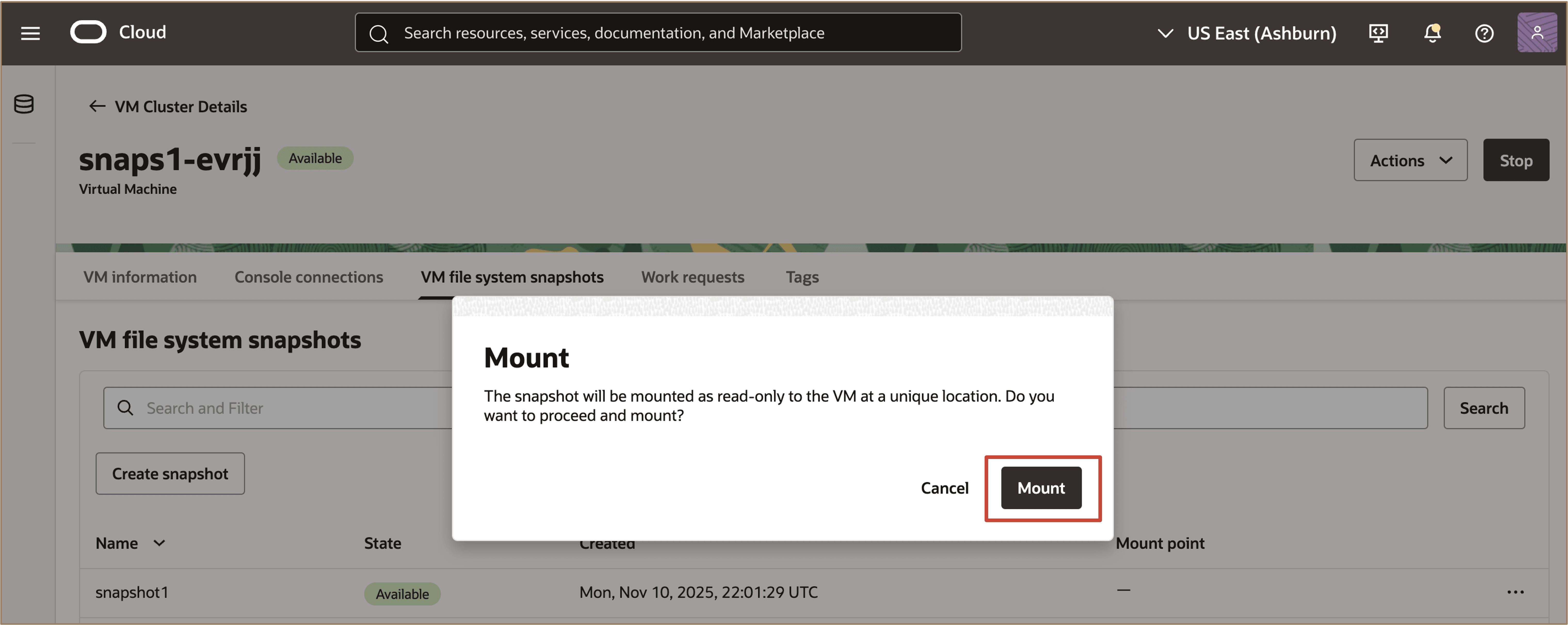Screen dimensions: 1568x625
Task: Cancel the Mount dialog
Action: pyautogui.click(x=945, y=488)
